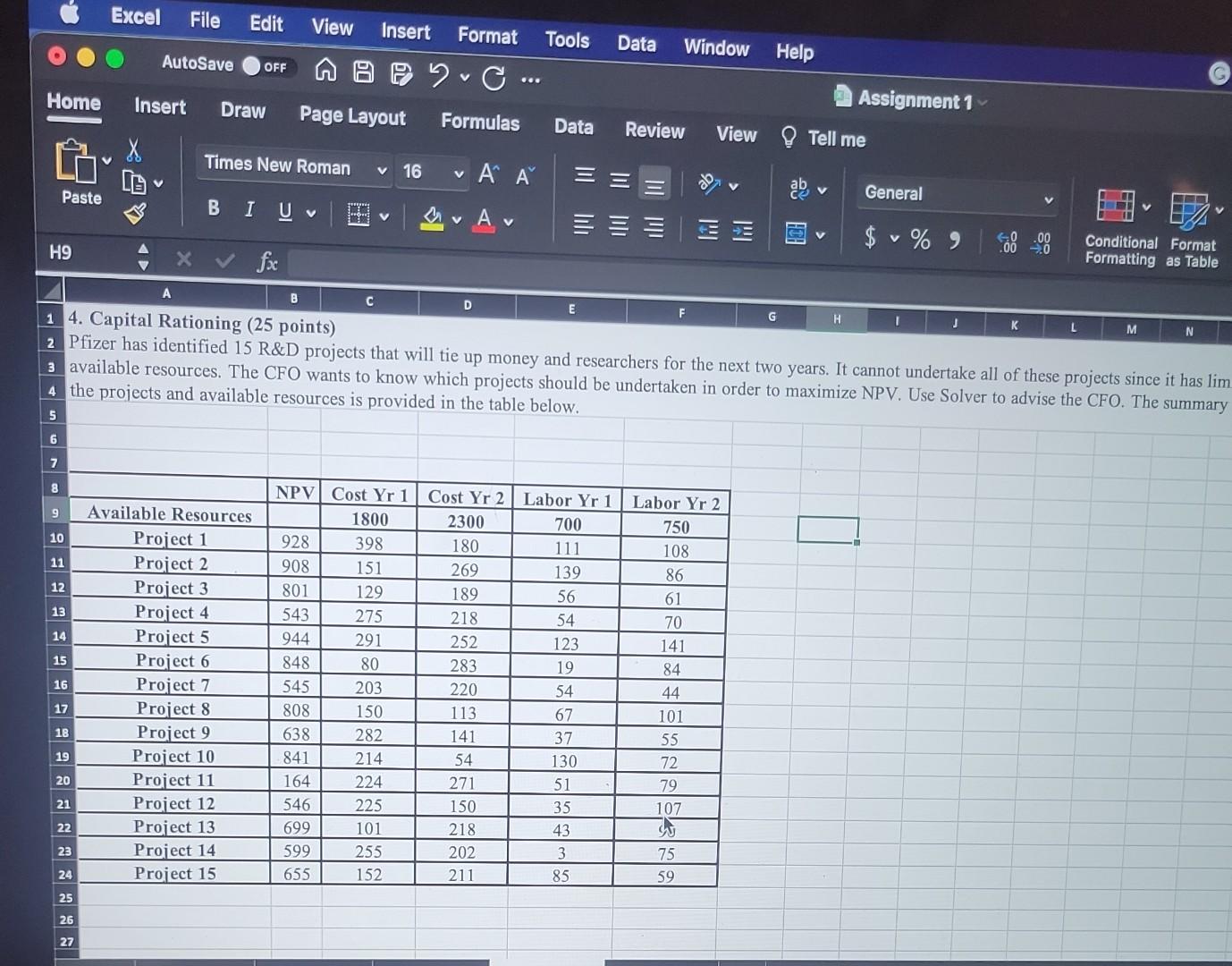Click the Merge & Center icon
Image resolution: width=1232 pixels, height=966 pixels.
(x=796, y=234)
